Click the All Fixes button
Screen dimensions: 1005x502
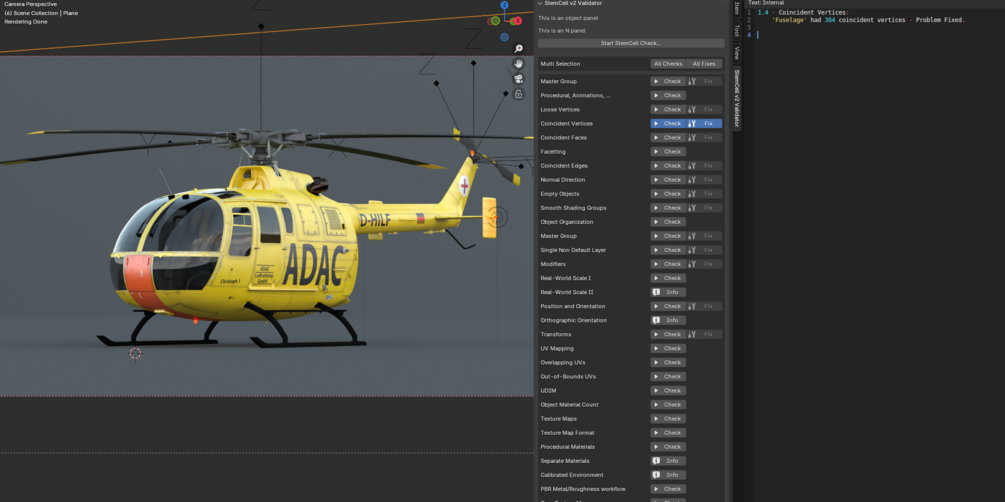click(704, 64)
